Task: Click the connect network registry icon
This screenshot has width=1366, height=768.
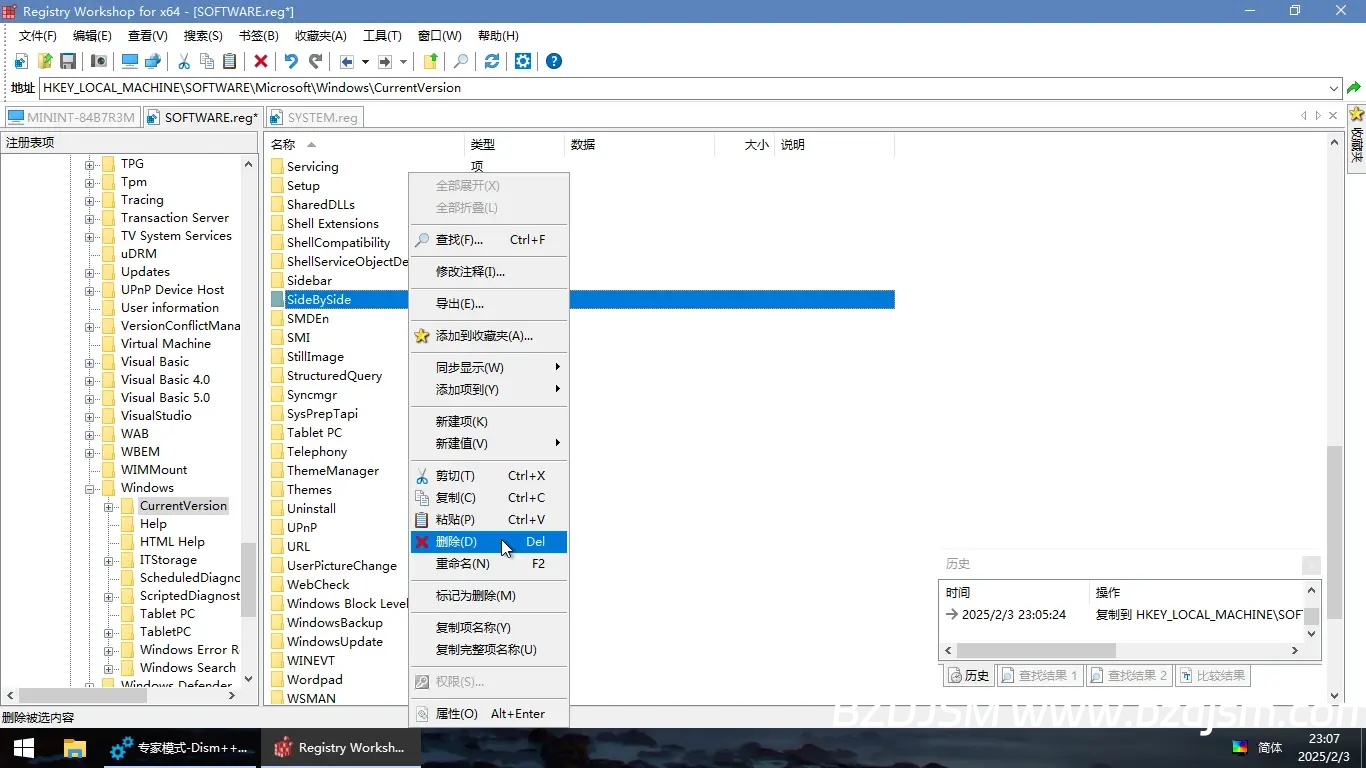Action: [x=153, y=61]
